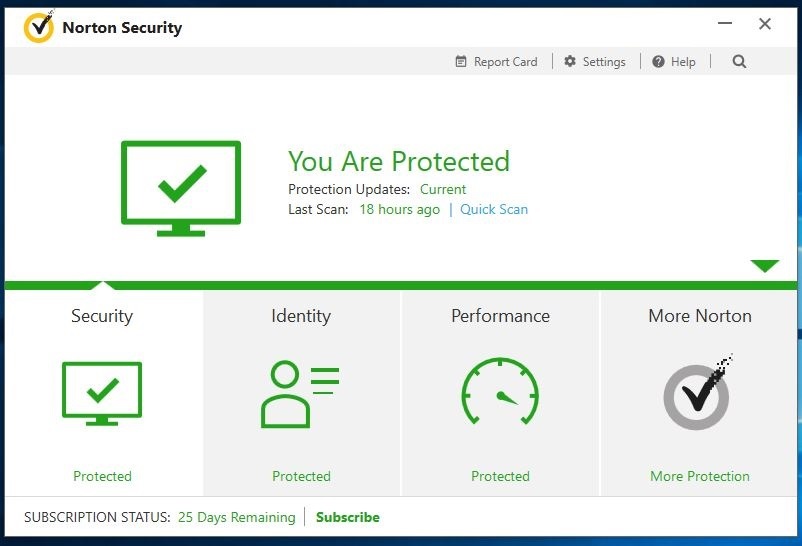The image size is (802, 546).
Task: Click the Settings gear icon
Action: click(570, 61)
